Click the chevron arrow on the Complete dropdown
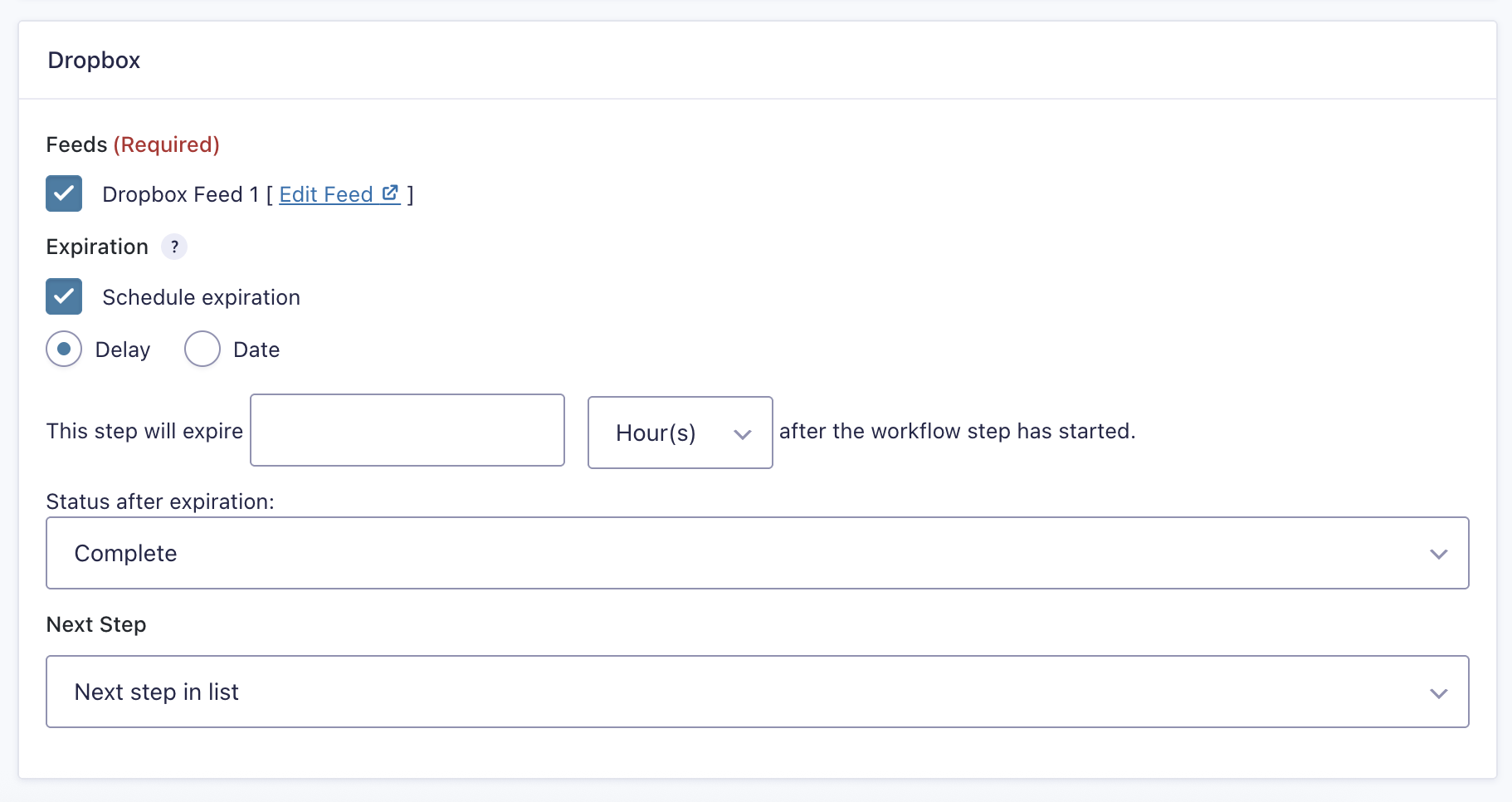 pos(1438,554)
